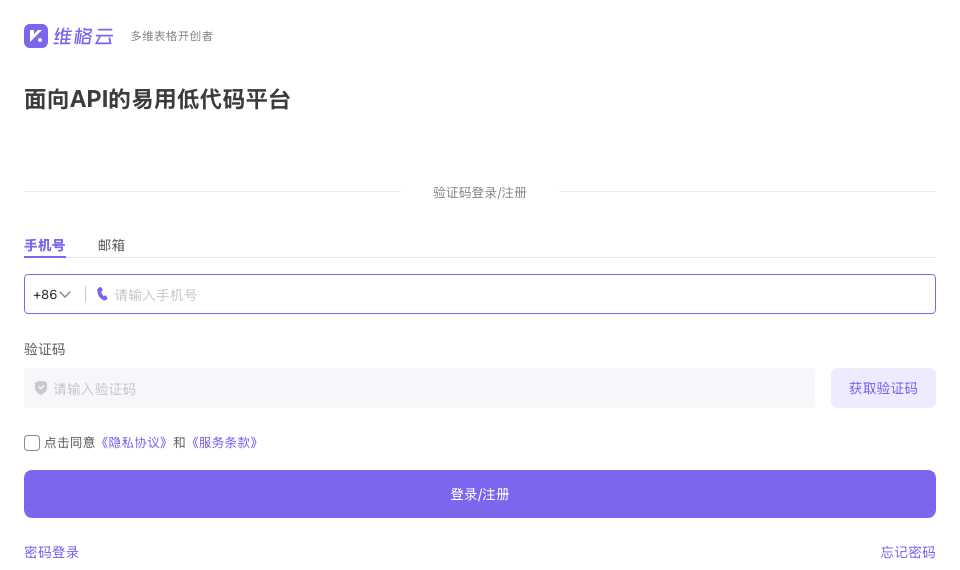
Task: Click the 面向API的易用低代码平台 heading
Action: tap(157, 99)
